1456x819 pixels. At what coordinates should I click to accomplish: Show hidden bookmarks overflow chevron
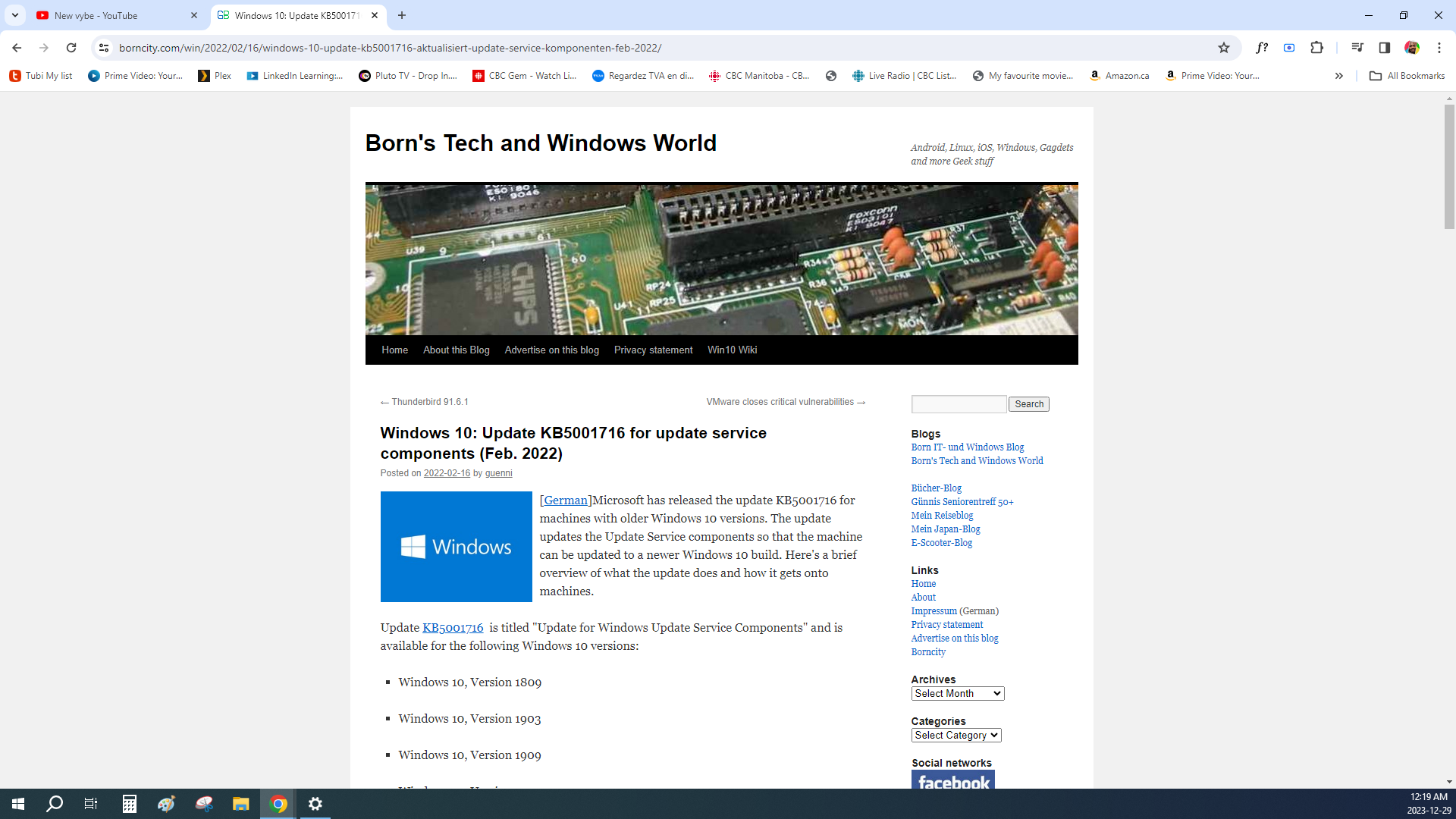pos(1338,76)
